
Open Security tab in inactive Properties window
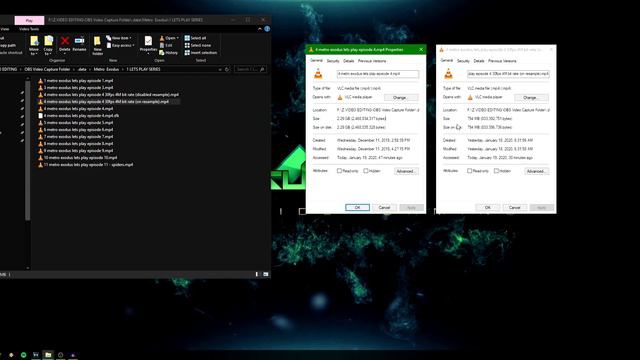tap(463, 61)
